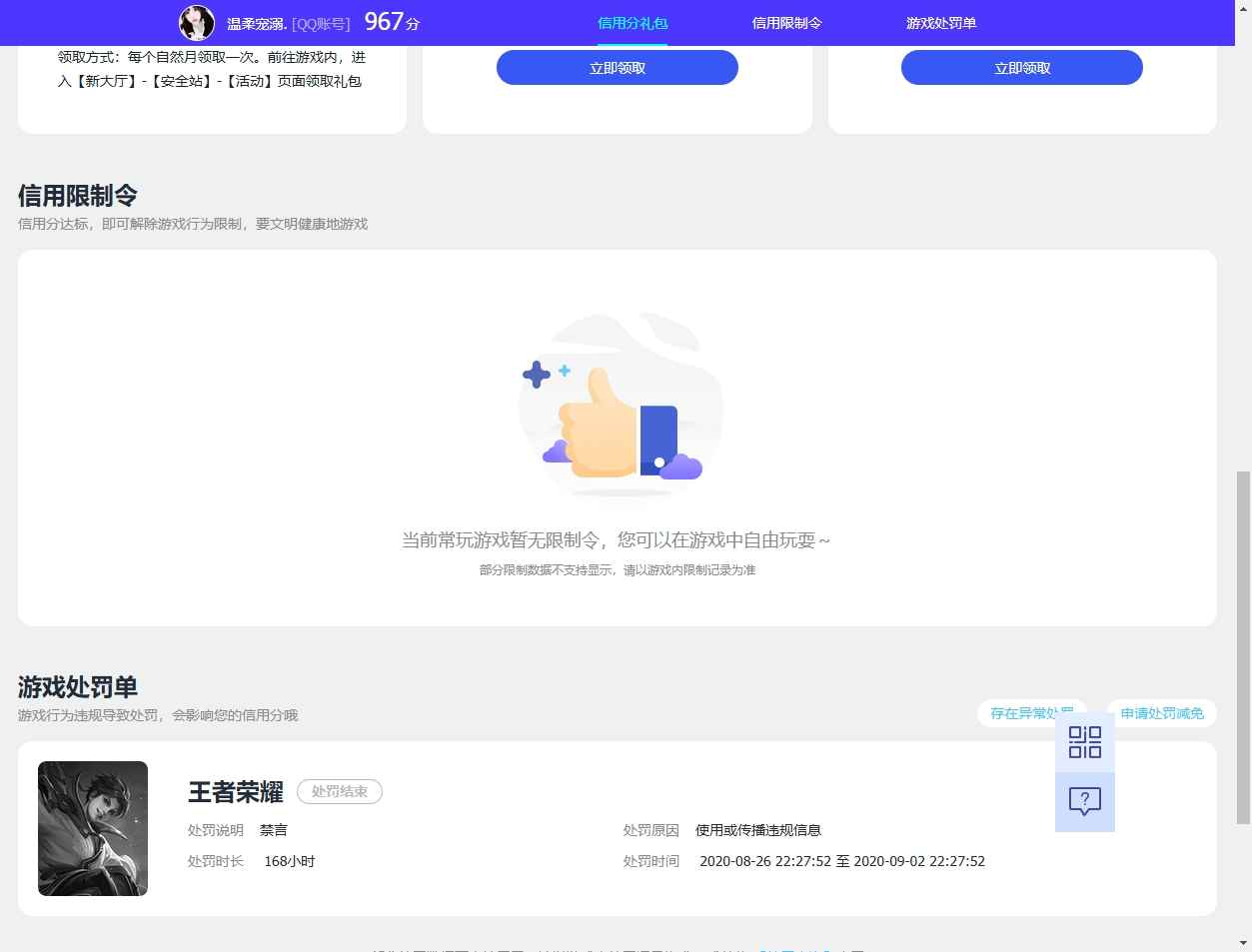
Task: Click the 王者荣耀 game title
Action: tap(236, 792)
